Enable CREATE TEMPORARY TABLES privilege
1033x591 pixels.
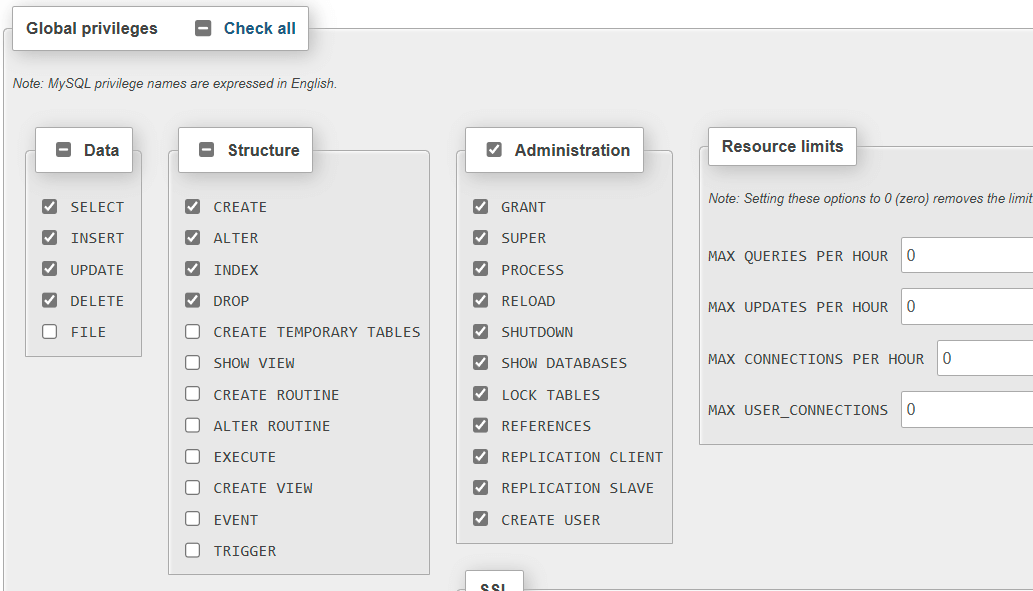pos(193,332)
